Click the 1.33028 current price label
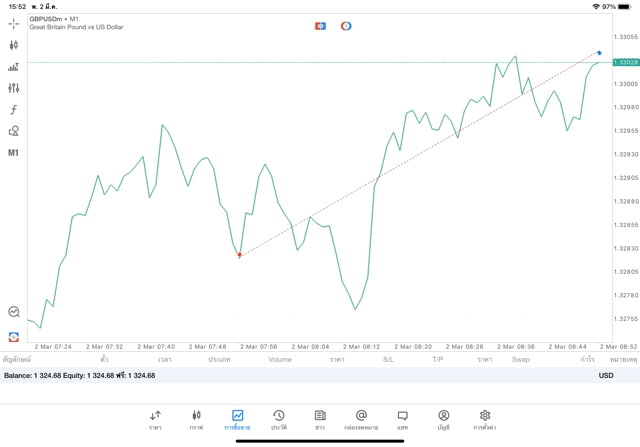 (627, 62)
